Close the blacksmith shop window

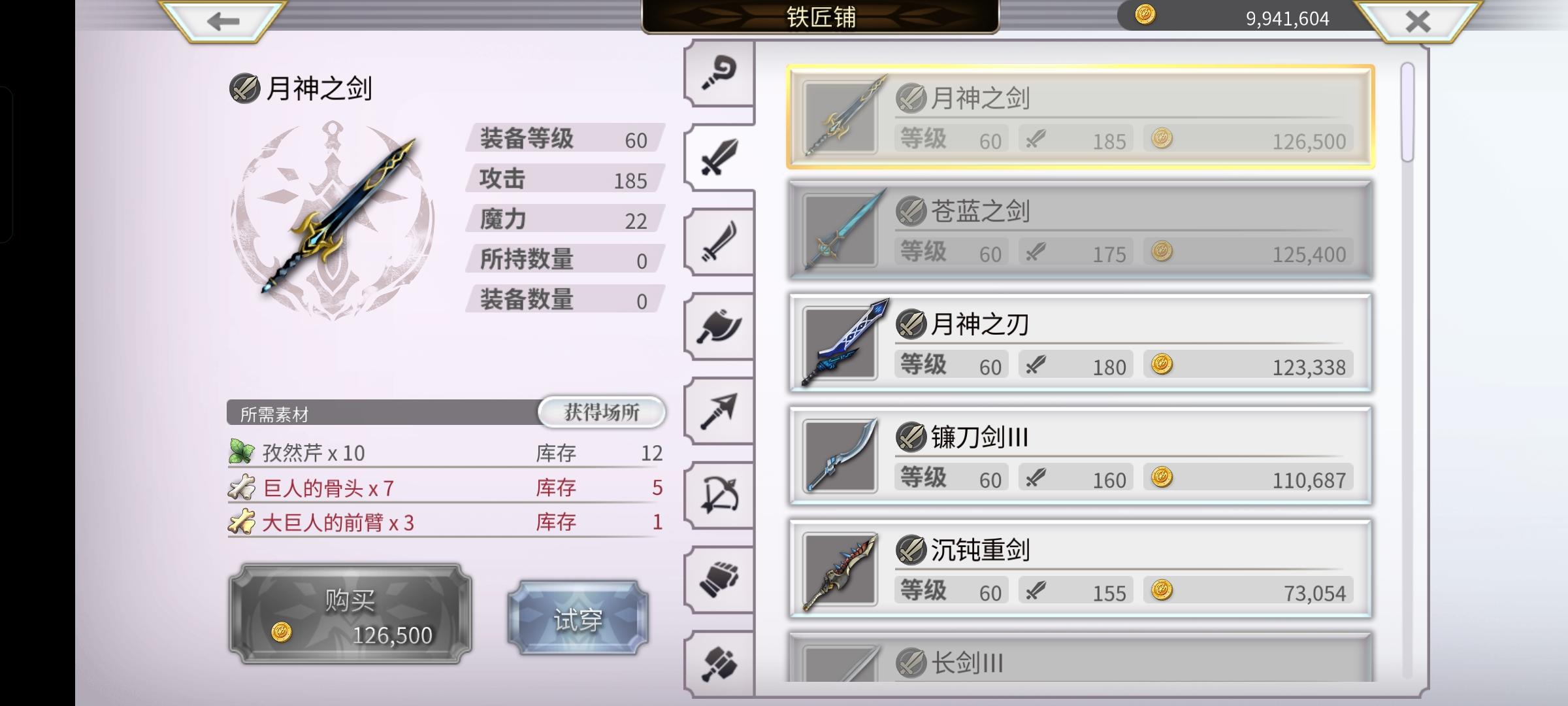(1418, 21)
